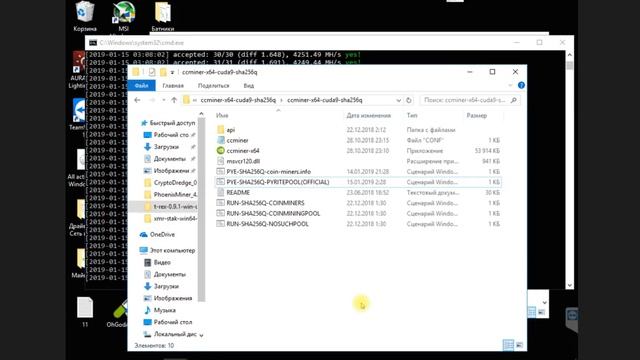Sort files by Тип column
This screenshot has height=360, width=640.
(x=412, y=116)
